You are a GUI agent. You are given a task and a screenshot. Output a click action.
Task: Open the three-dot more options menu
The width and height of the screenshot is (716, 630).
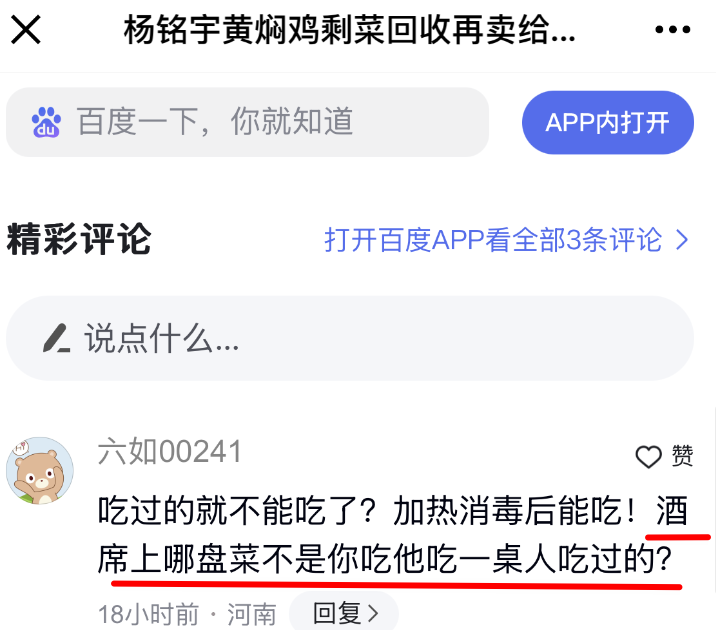click(672, 30)
